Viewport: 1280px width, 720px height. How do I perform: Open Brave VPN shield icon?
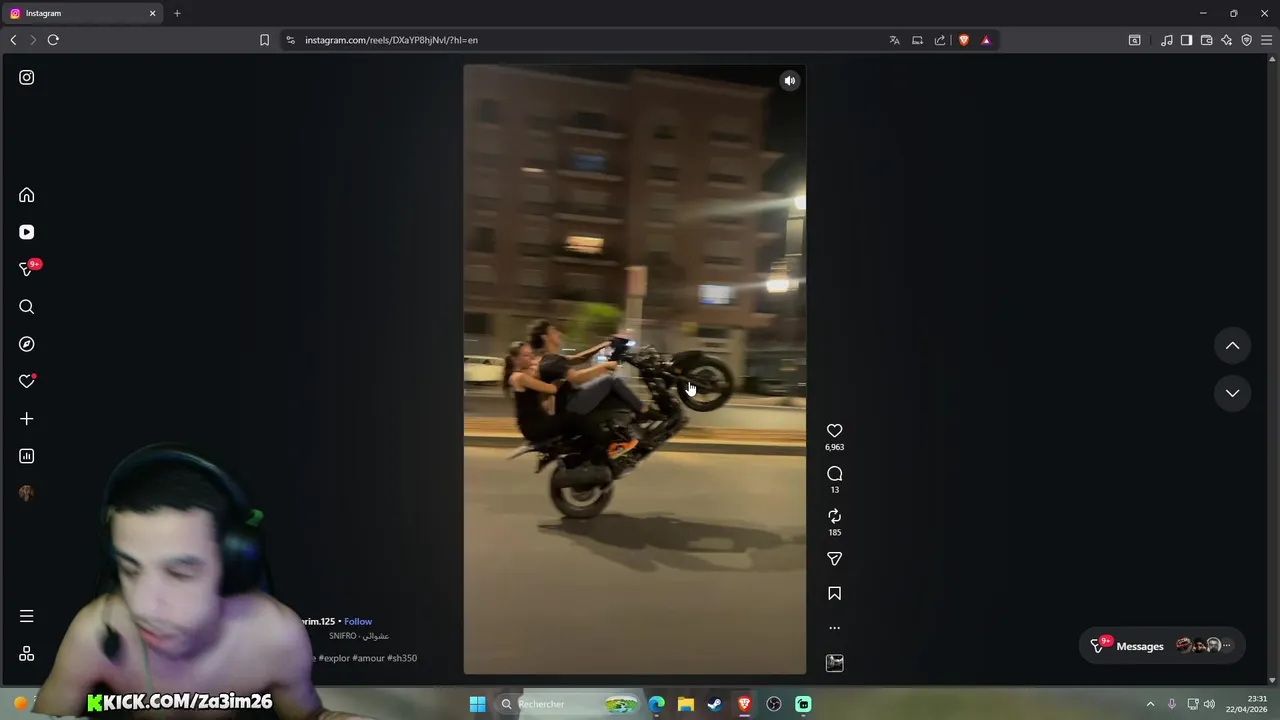coord(1246,40)
